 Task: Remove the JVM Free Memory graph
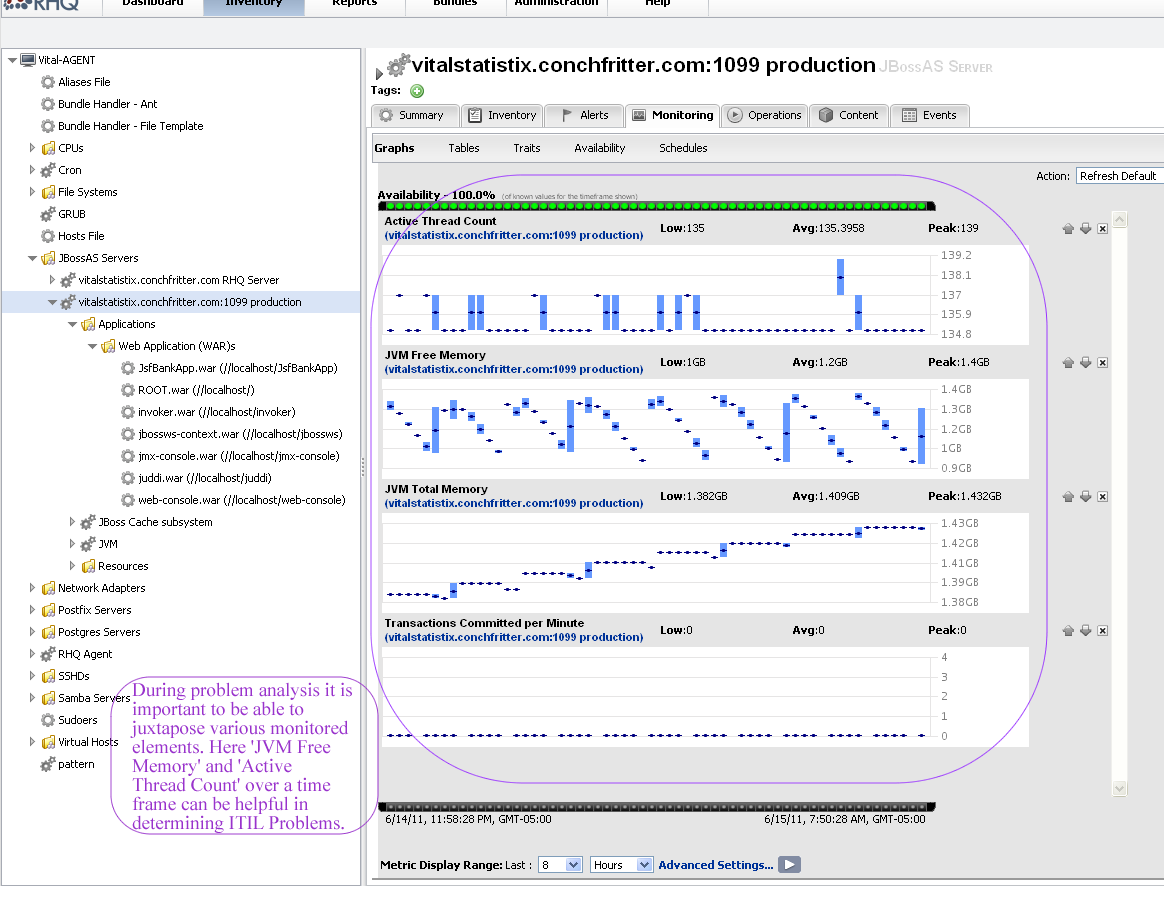pyautogui.click(x=1102, y=362)
